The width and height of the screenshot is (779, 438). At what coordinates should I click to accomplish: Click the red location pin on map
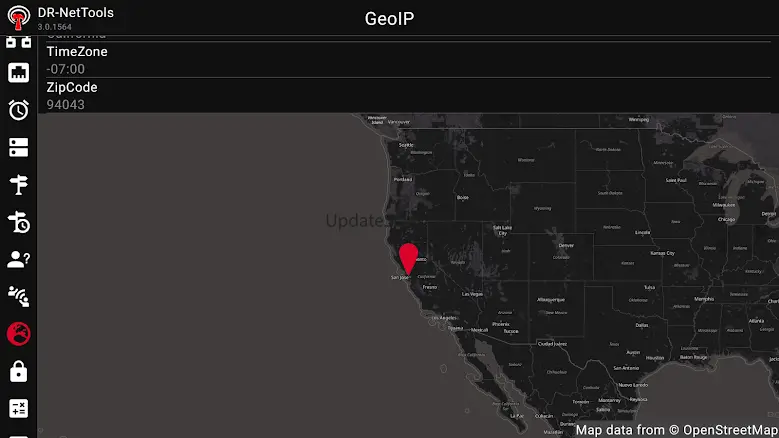(x=408, y=259)
